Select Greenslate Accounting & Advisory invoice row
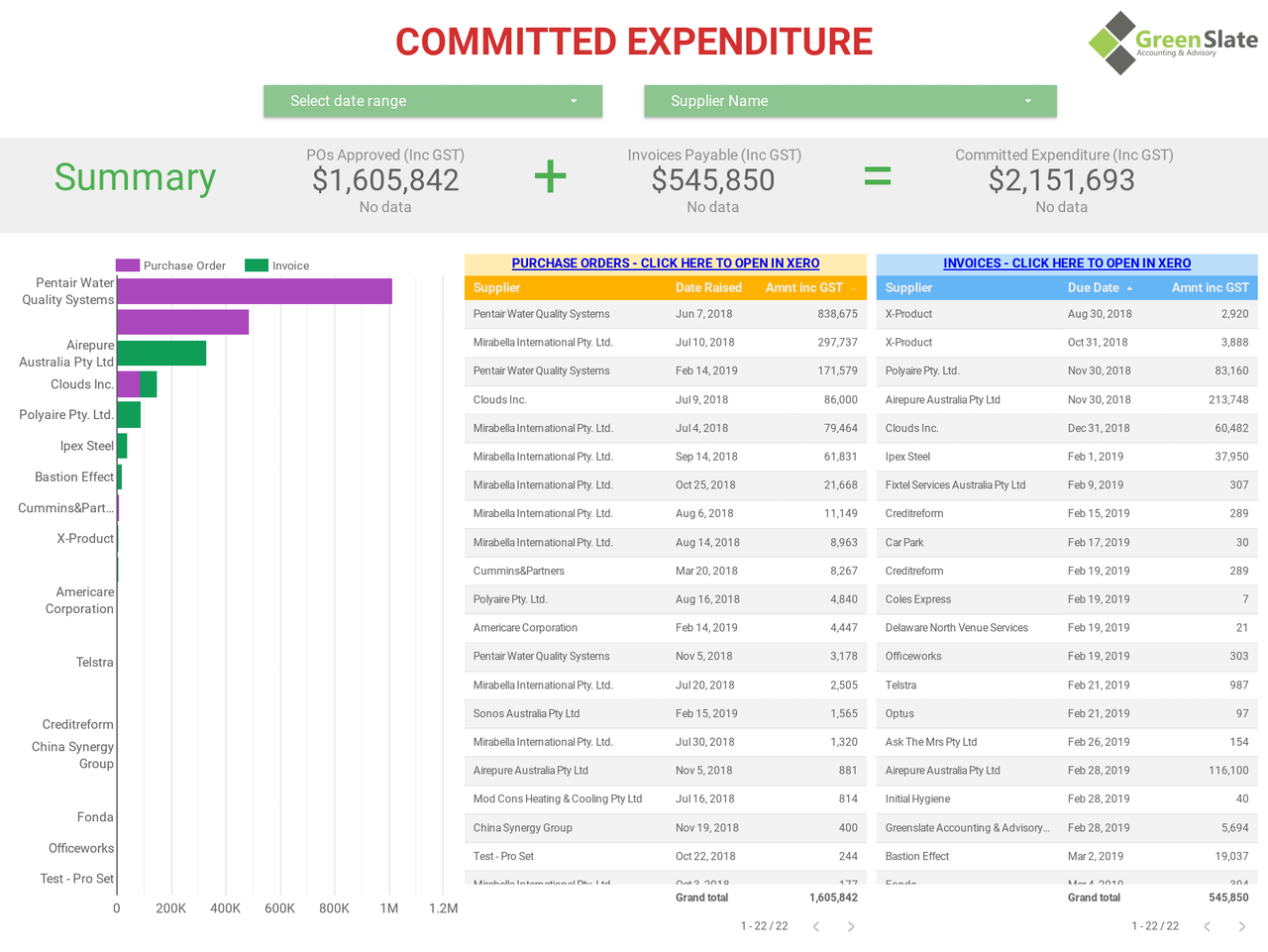The width and height of the screenshot is (1268, 952). click(1067, 828)
